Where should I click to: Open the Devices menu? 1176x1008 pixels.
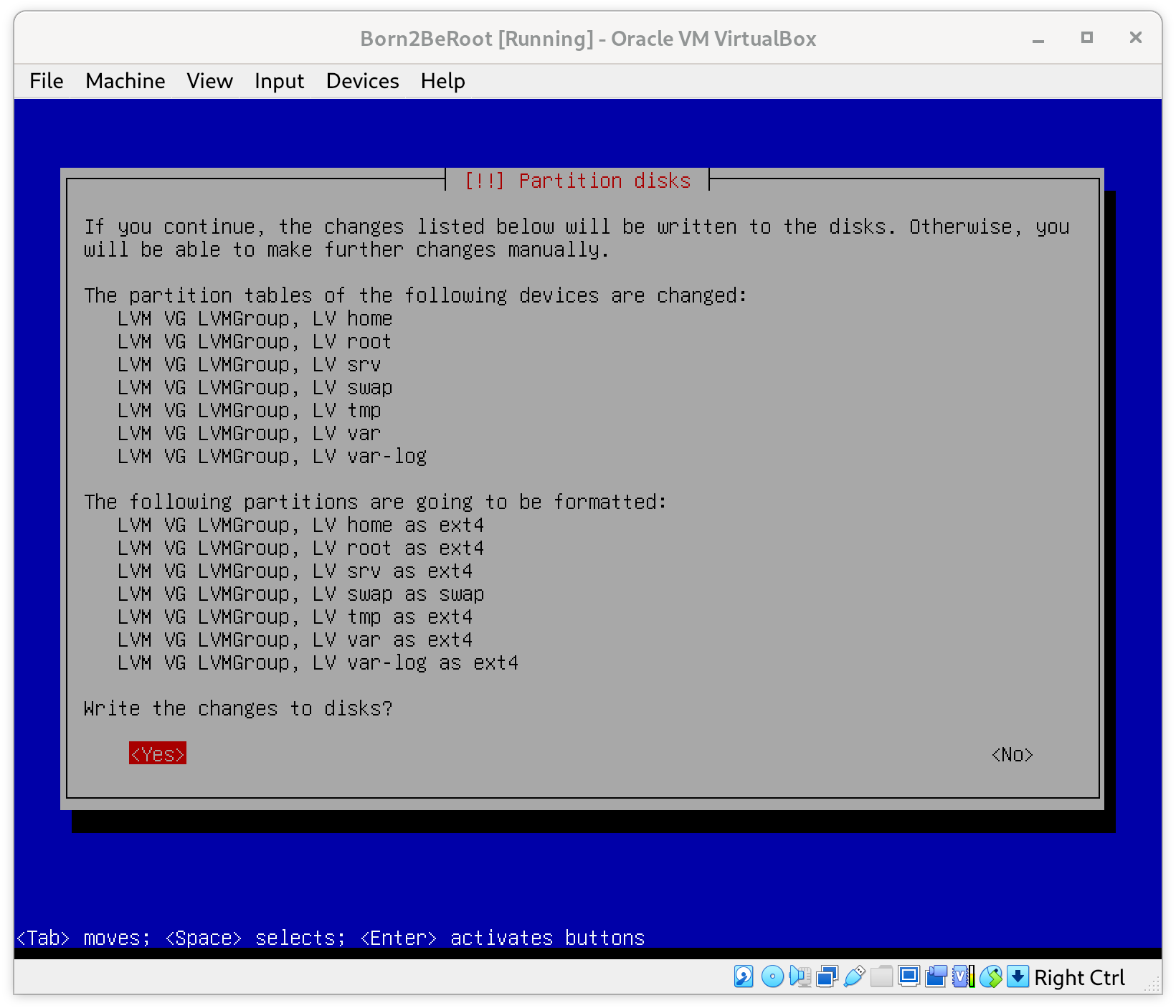tap(362, 81)
